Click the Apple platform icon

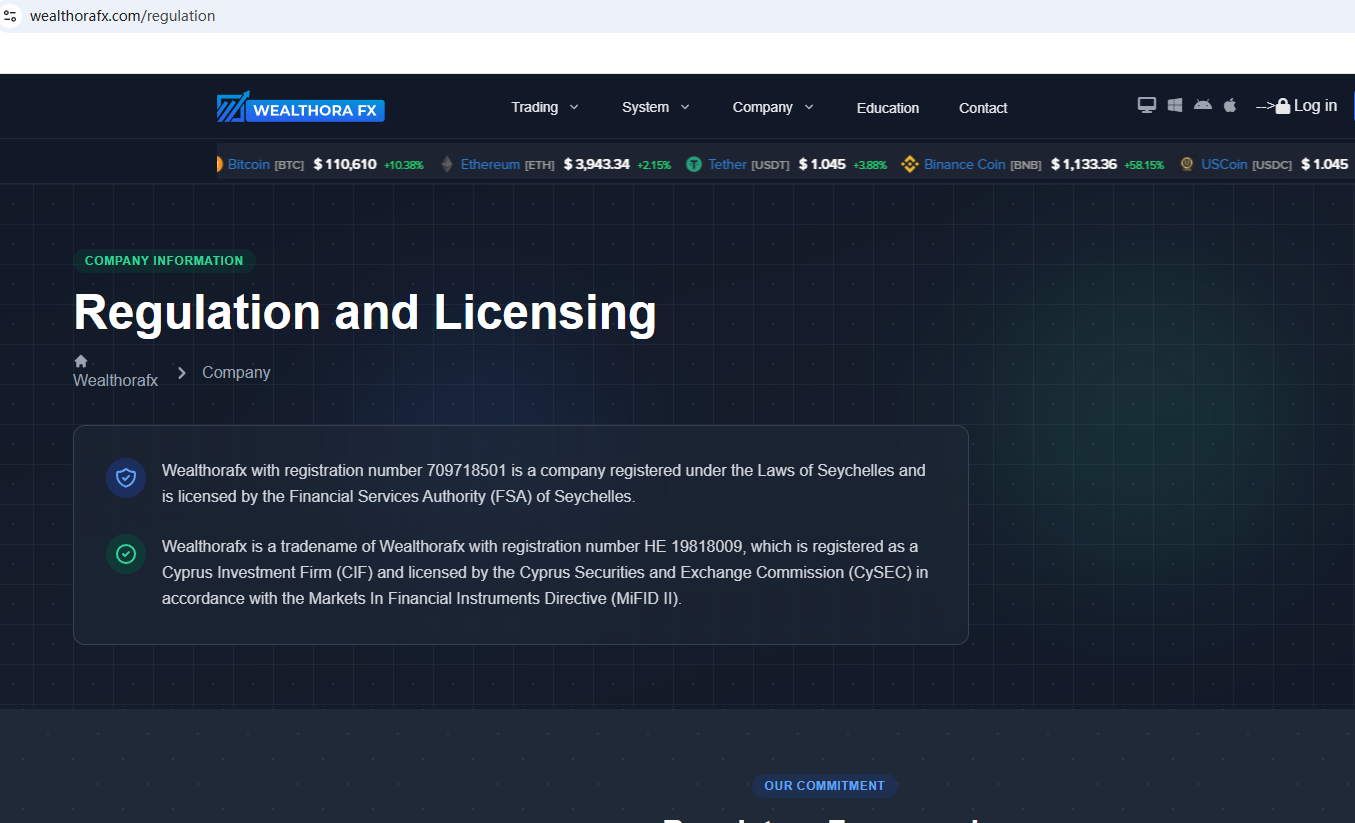(1230, 105)
